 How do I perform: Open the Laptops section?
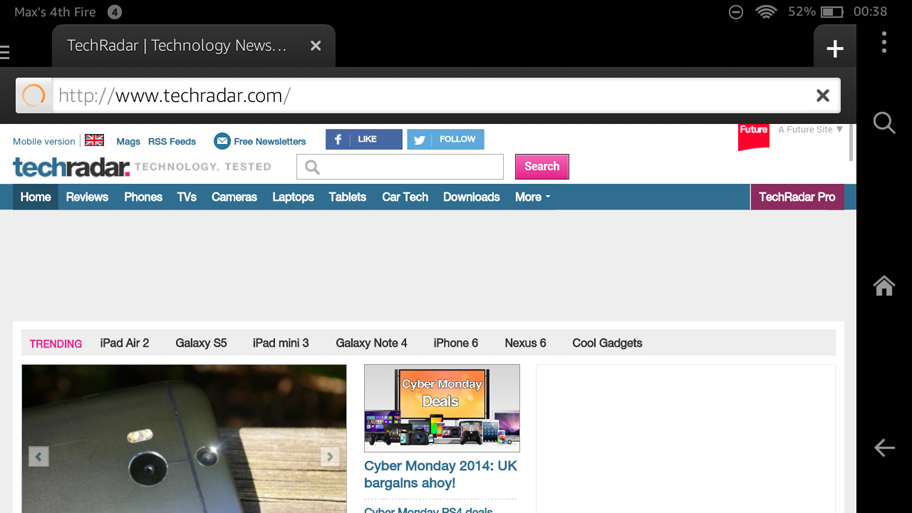pos(293,197)
